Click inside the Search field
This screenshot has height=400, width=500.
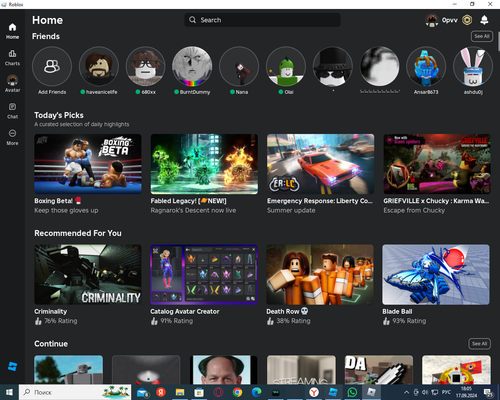(x=262, y=20)
